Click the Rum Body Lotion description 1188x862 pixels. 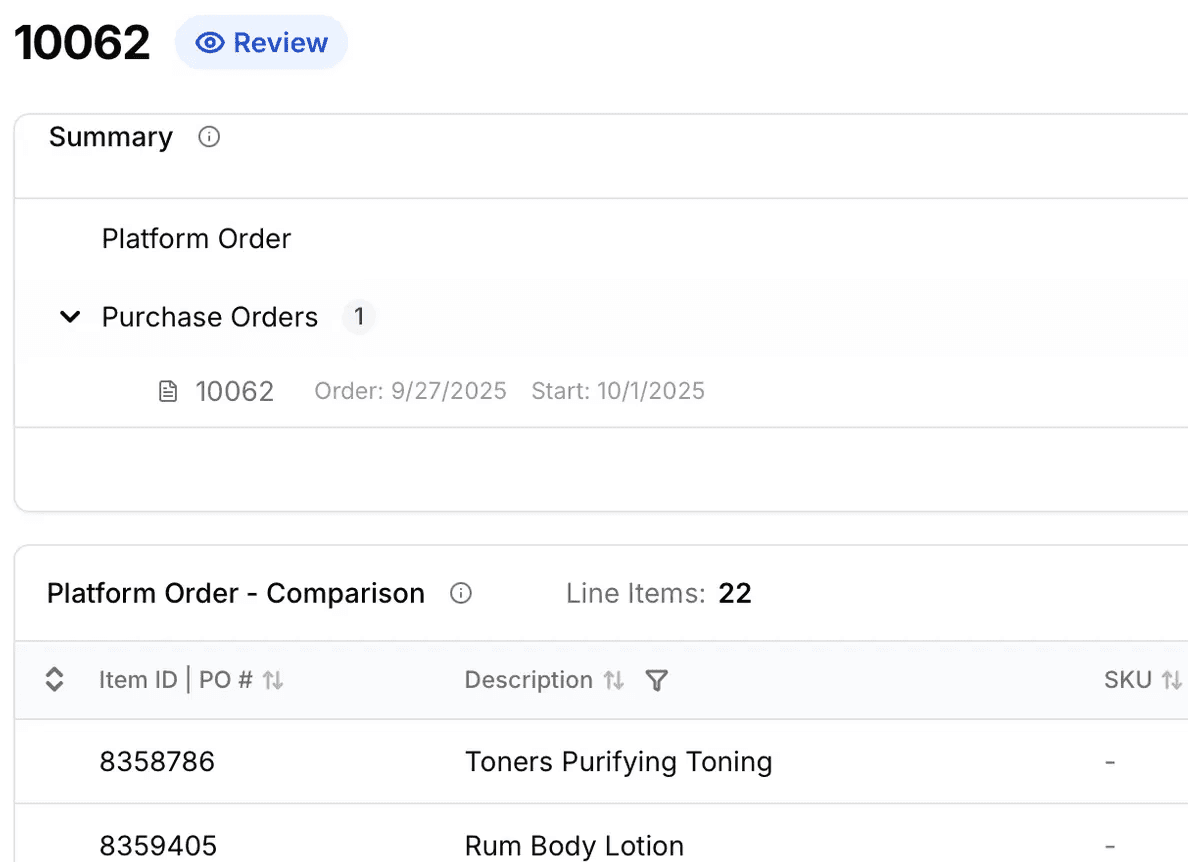574,845
